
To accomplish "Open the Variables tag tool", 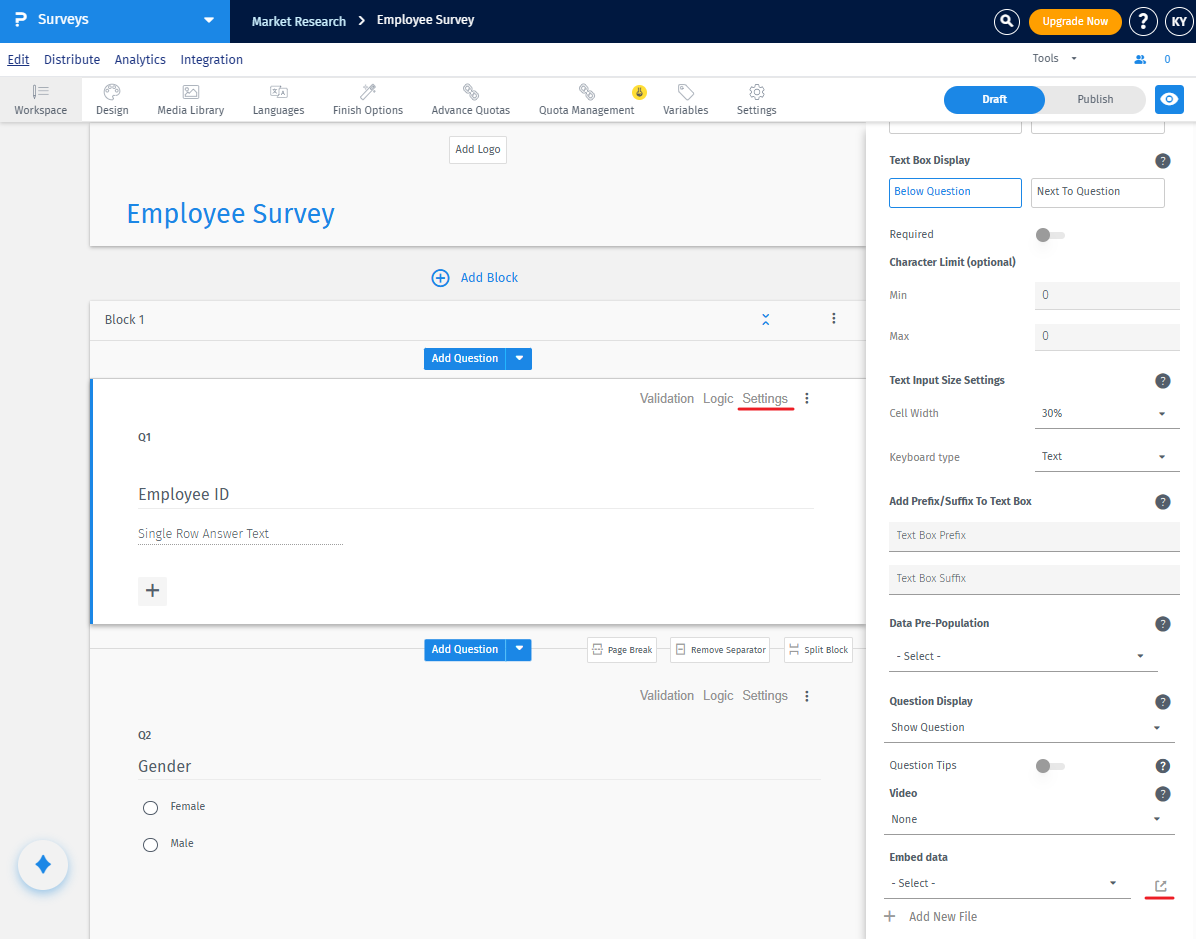I will pyautogui.click(x=686, y=100).
